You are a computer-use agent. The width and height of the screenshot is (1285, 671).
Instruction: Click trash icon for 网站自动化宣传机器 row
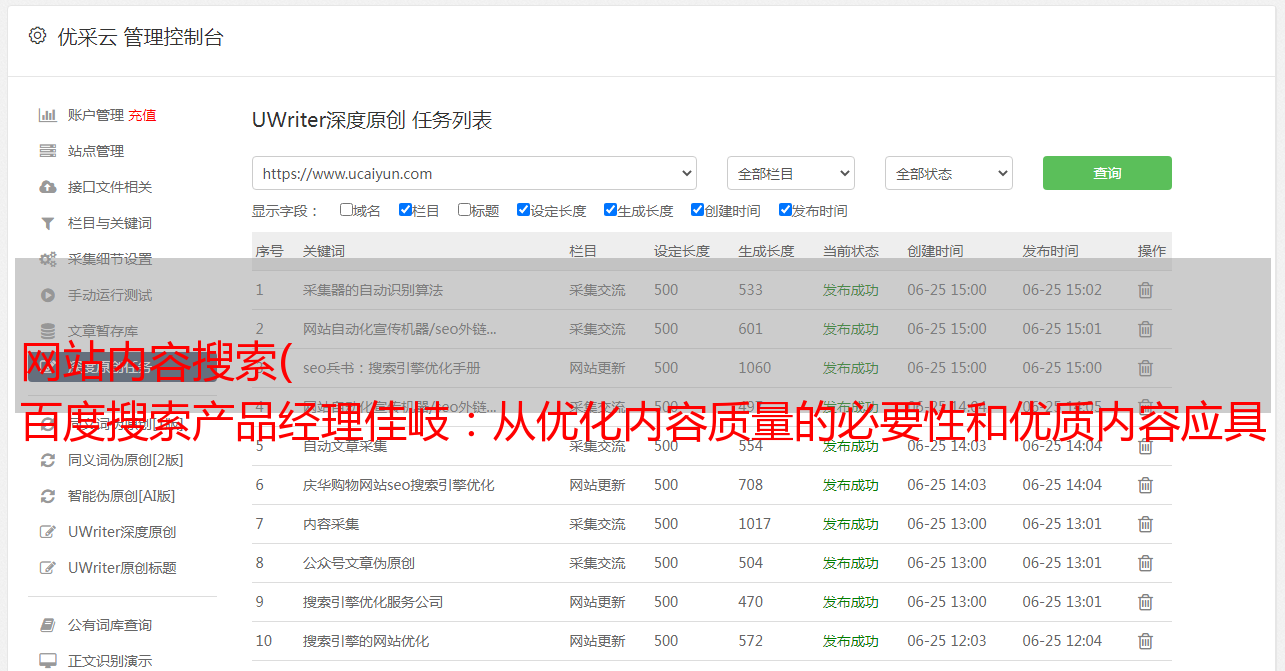coord(1145,329)
